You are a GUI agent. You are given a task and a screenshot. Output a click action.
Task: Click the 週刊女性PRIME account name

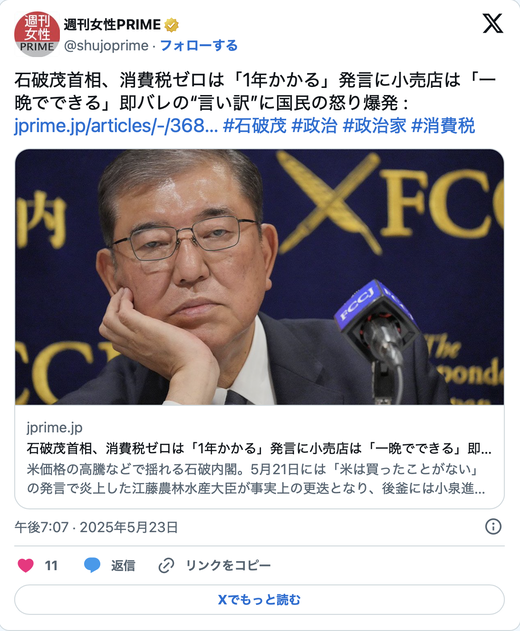112,25
